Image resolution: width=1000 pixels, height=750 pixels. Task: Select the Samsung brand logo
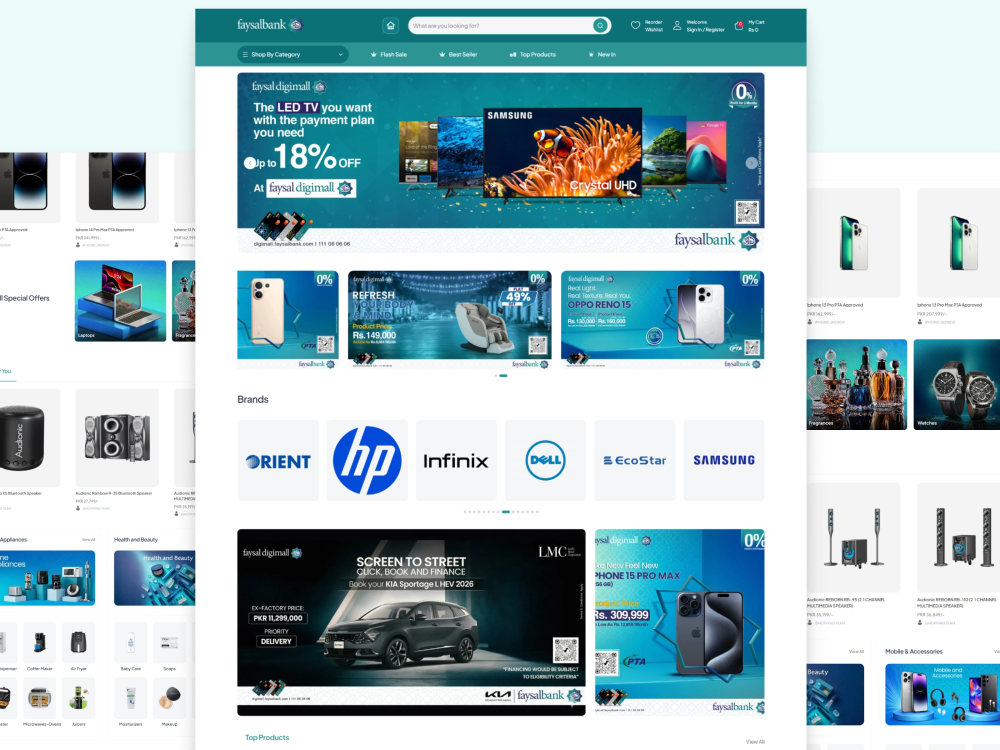coord(724,460)
